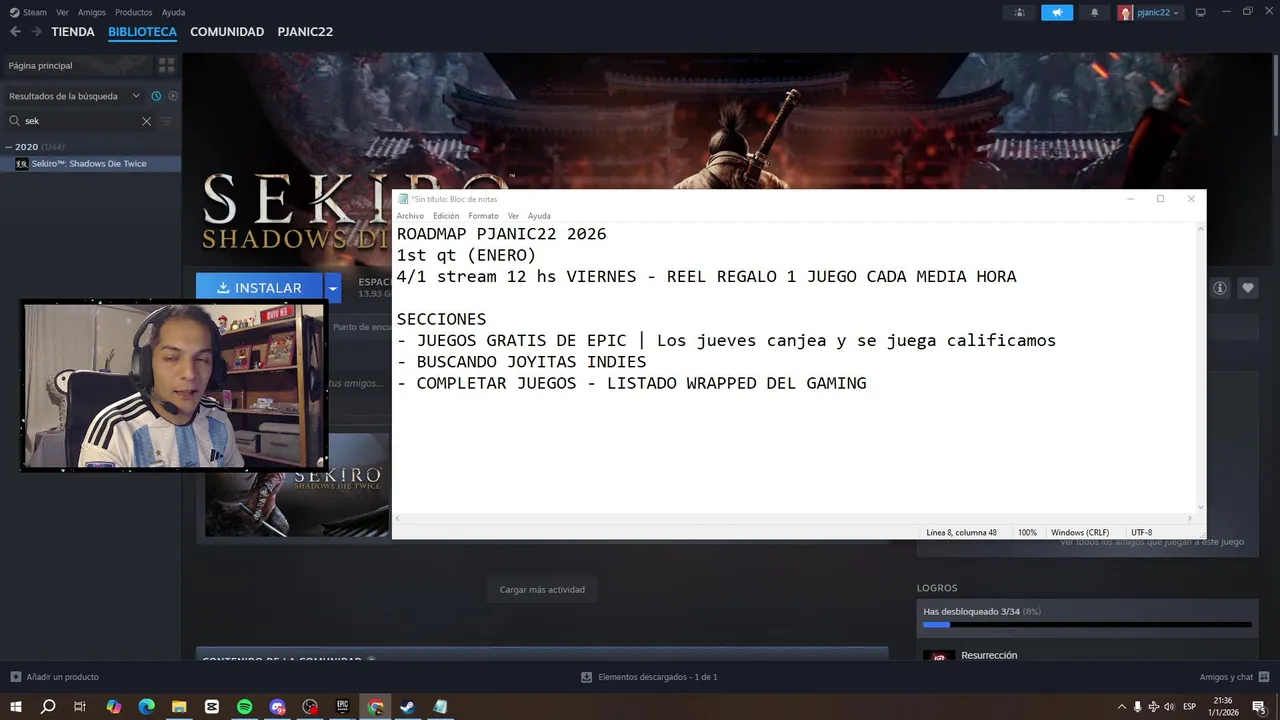1280x720 pixels.
Task: Go forward with Steam right arrow
Action: point(36,32)
